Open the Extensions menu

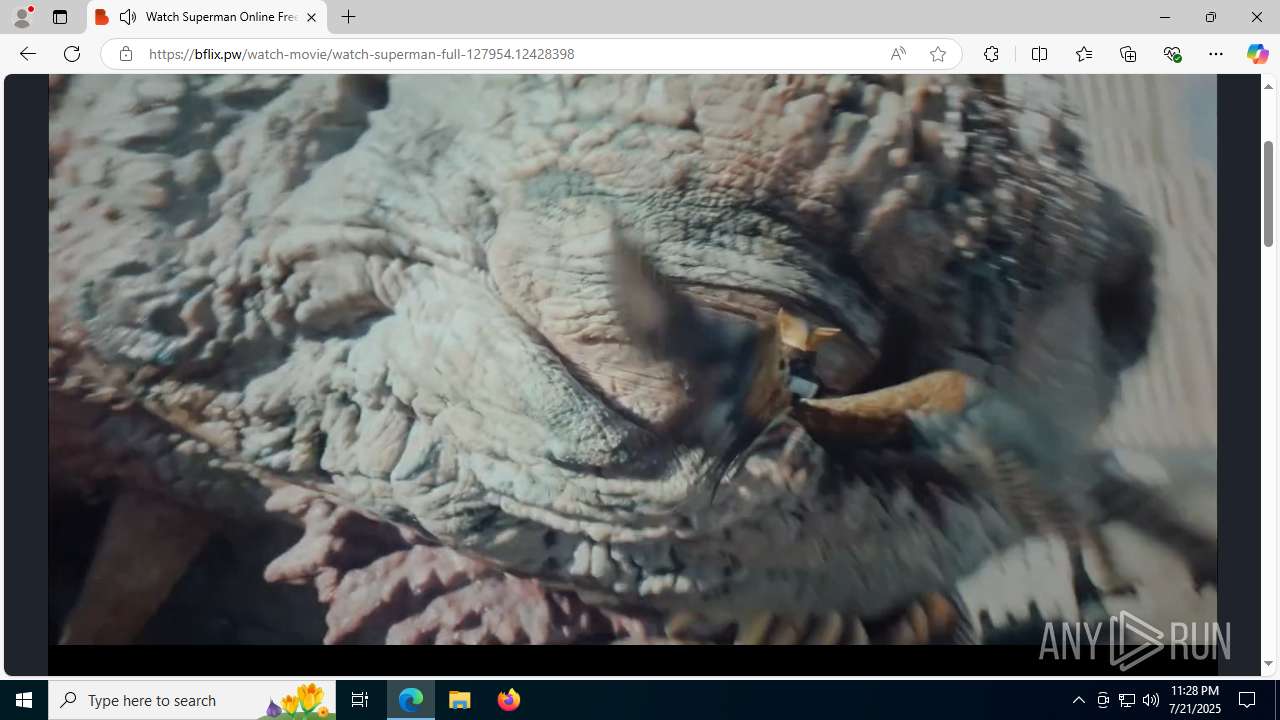[x=991, y=54]
